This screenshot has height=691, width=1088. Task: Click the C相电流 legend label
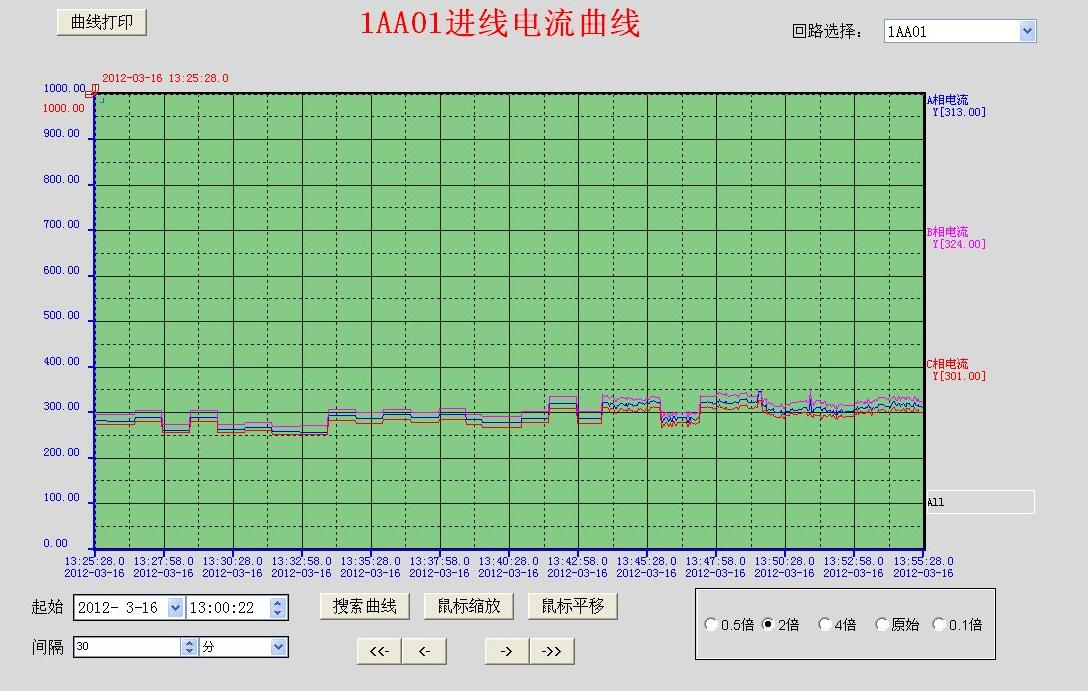948,364
